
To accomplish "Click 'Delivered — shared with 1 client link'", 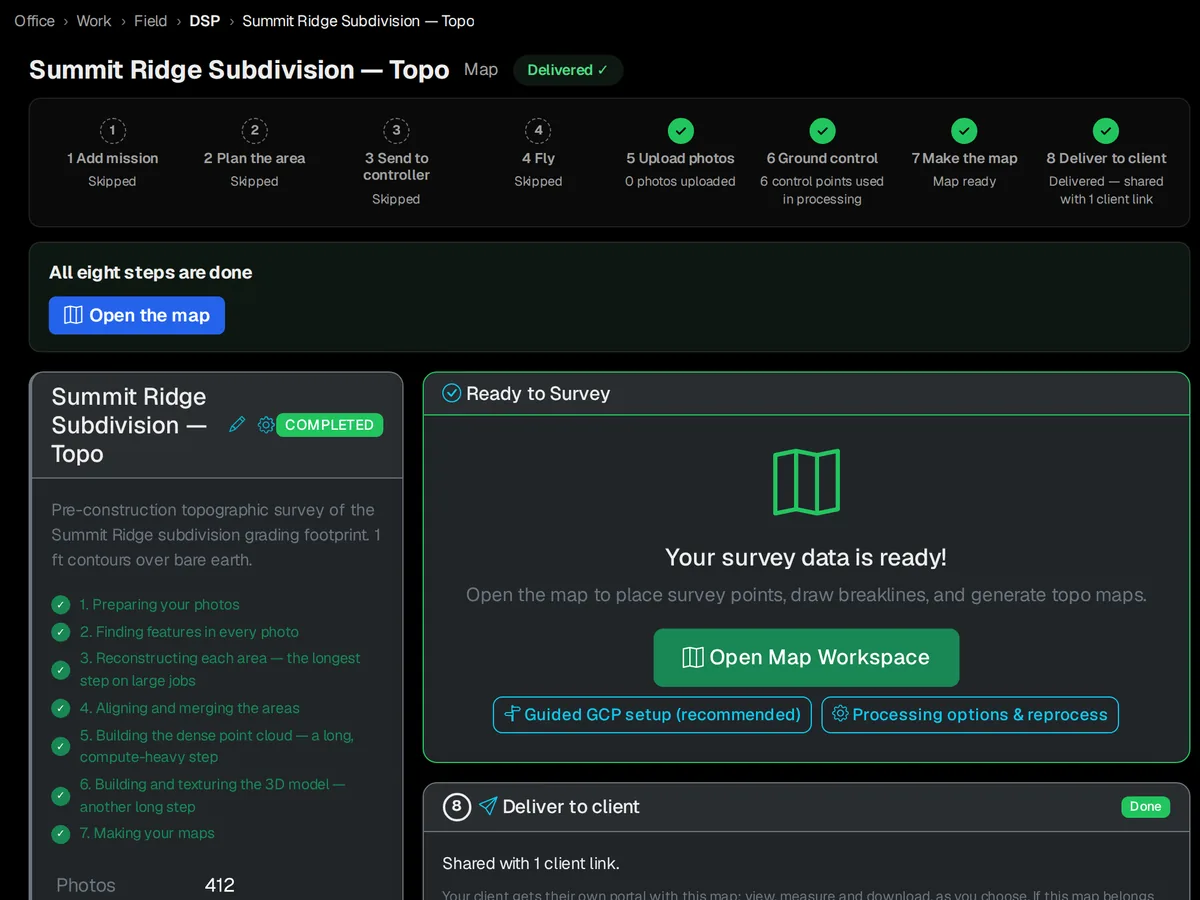I will [1106, 190].
